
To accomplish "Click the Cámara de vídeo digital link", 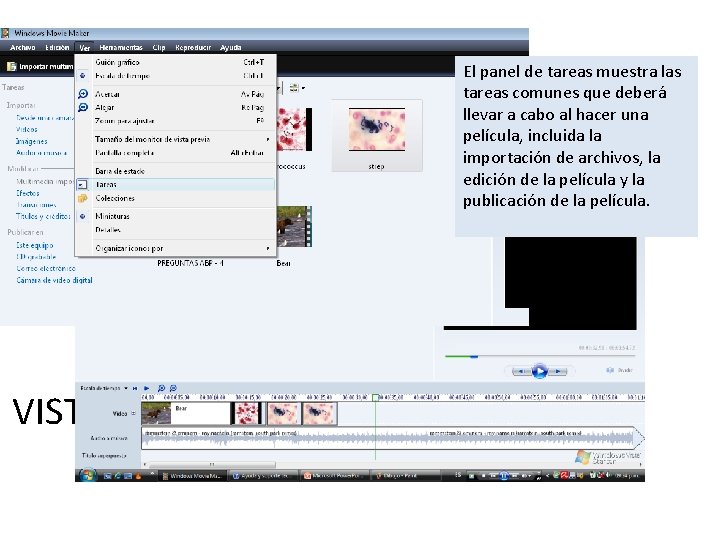I will coord(54,280).
